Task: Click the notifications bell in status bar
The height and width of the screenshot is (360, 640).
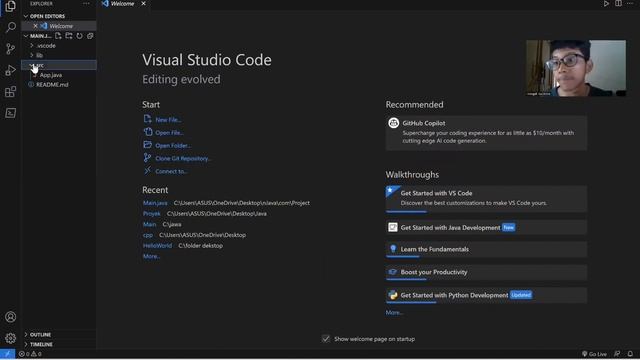Action: coord(630,354)
